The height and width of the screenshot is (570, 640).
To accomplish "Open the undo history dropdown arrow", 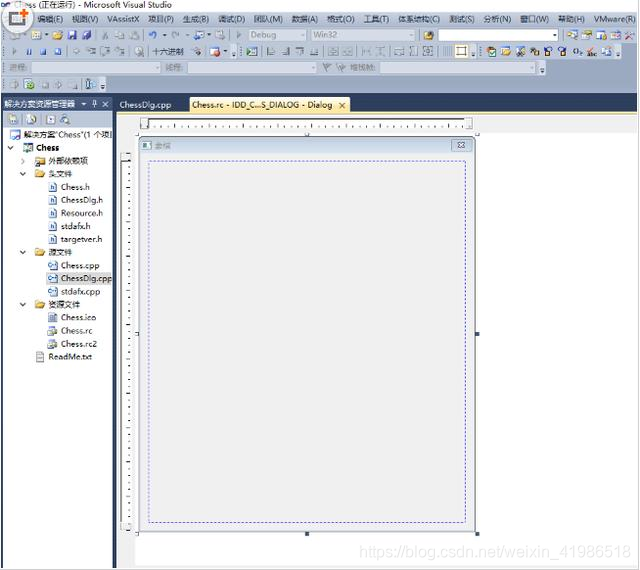I will 164,35.
